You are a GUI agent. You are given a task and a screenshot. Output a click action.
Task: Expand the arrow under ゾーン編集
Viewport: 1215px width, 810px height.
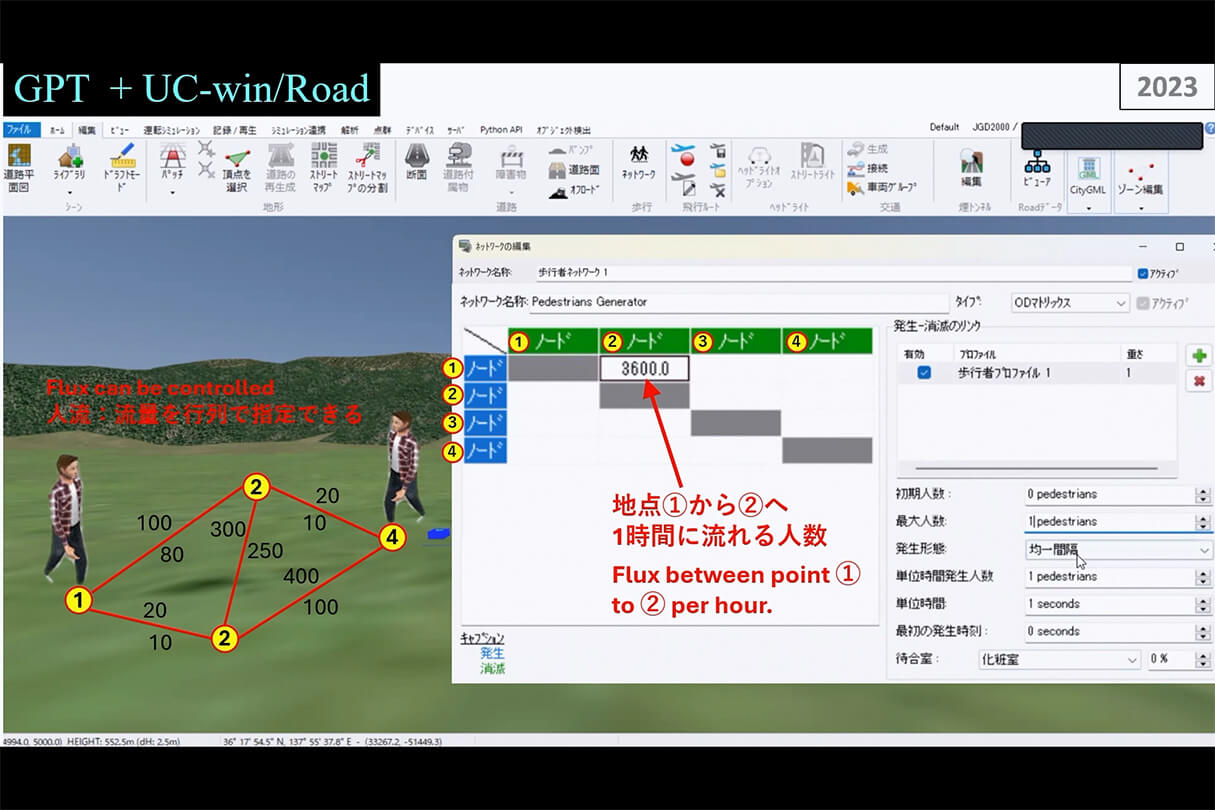(x=1140, y=209)
